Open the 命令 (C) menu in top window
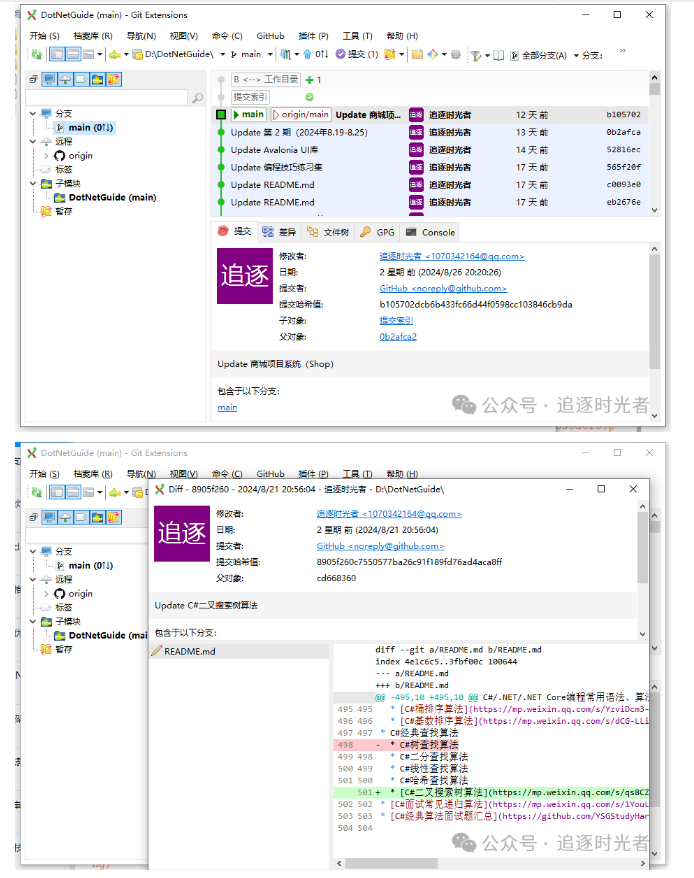This screenshot has height=878, width=694. (227, 36)
